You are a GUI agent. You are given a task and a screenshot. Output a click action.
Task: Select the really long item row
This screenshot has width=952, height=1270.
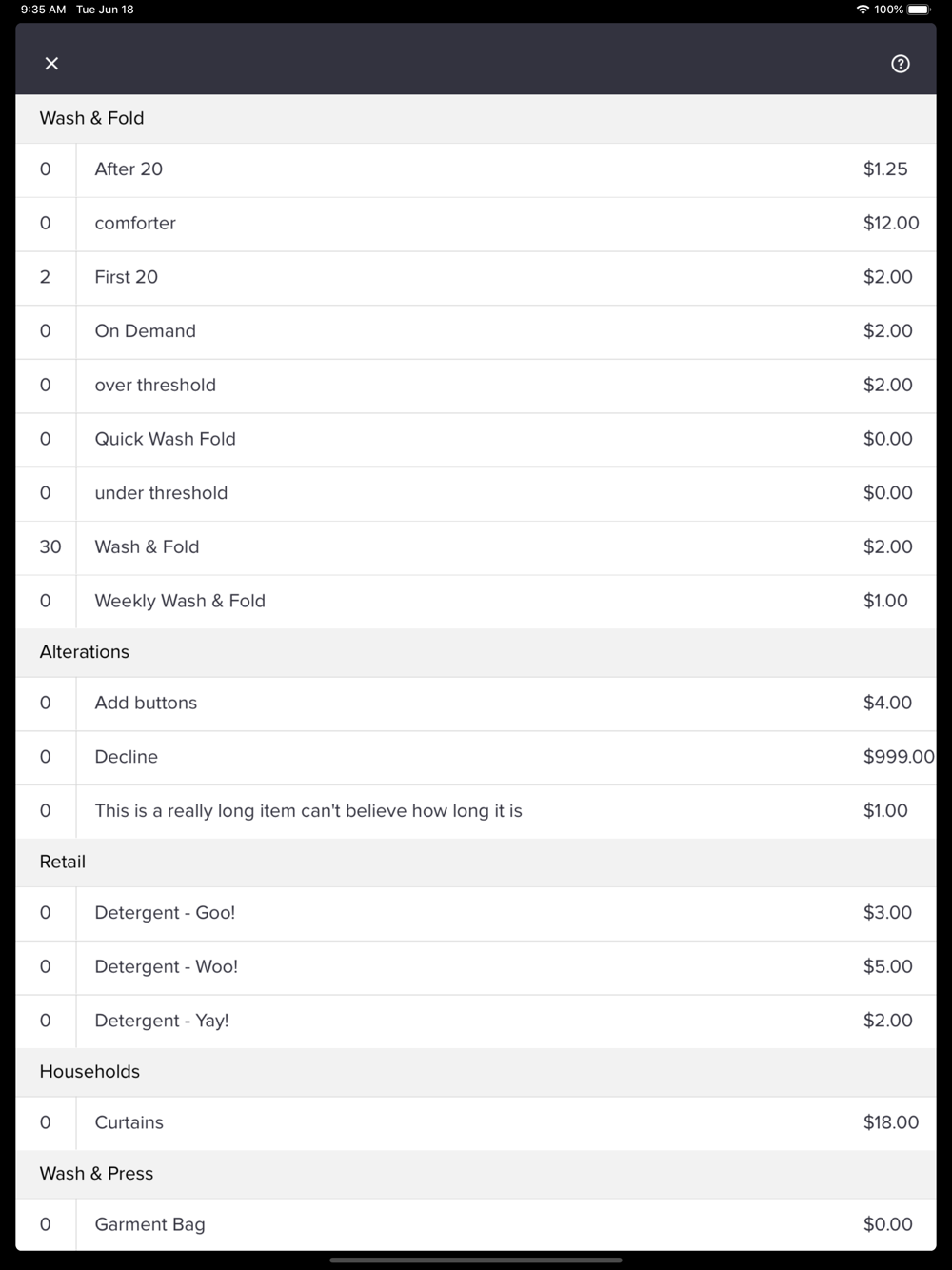coord(476,811)
